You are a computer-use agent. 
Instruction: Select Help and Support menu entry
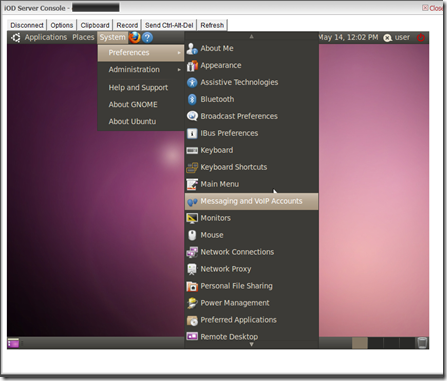pos(141,88)
